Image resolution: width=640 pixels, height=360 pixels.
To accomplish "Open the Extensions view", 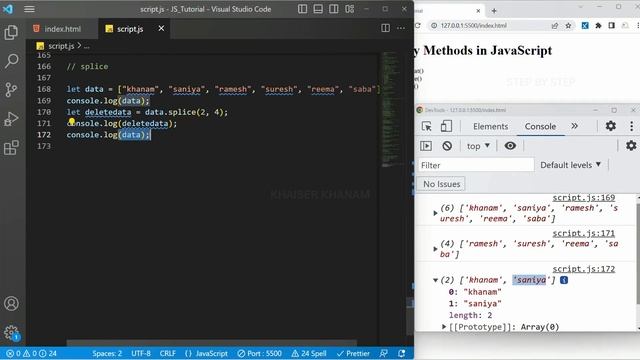I will (x=11, y=147).
